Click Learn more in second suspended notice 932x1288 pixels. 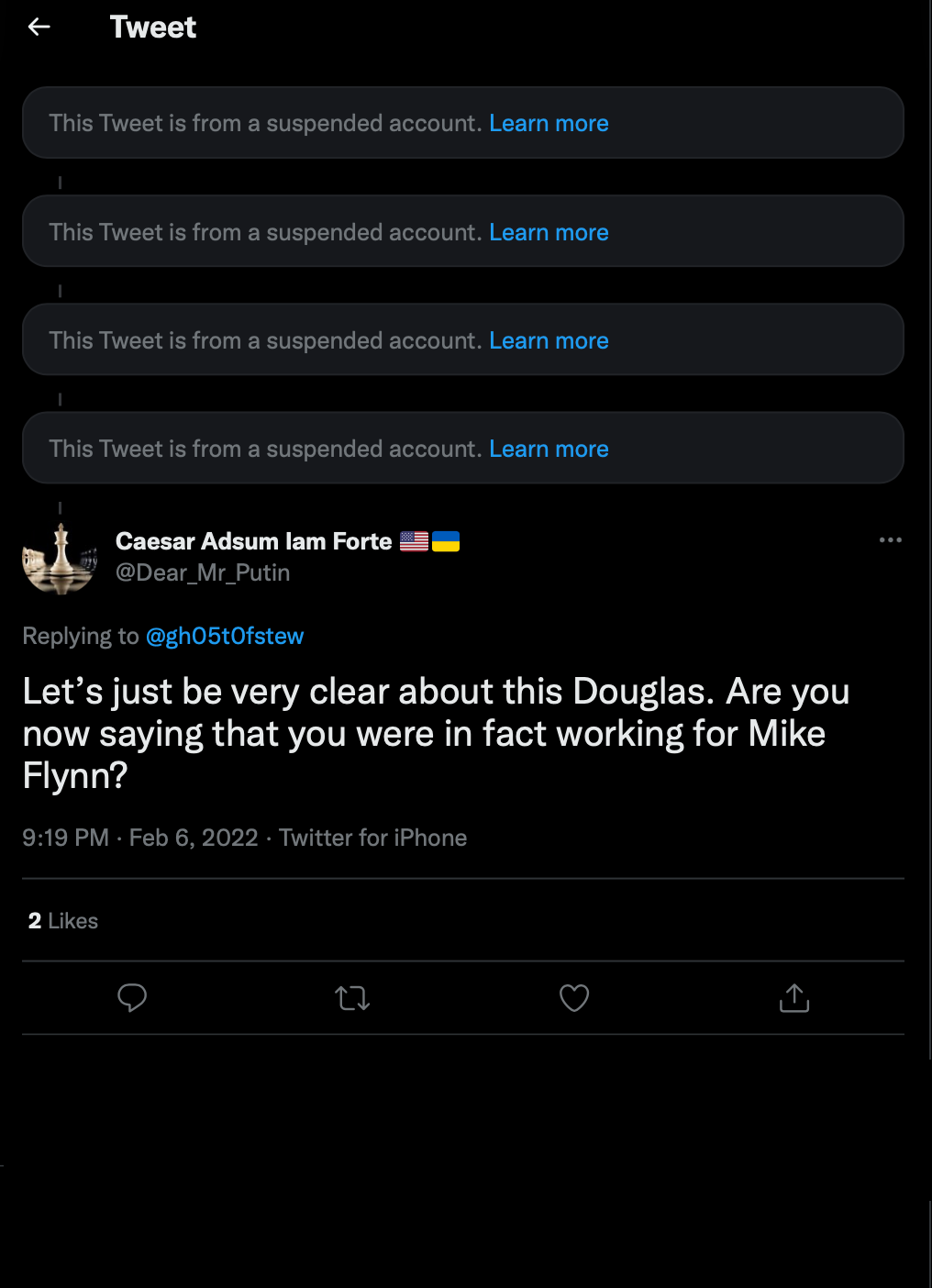[x=549, y=233]
